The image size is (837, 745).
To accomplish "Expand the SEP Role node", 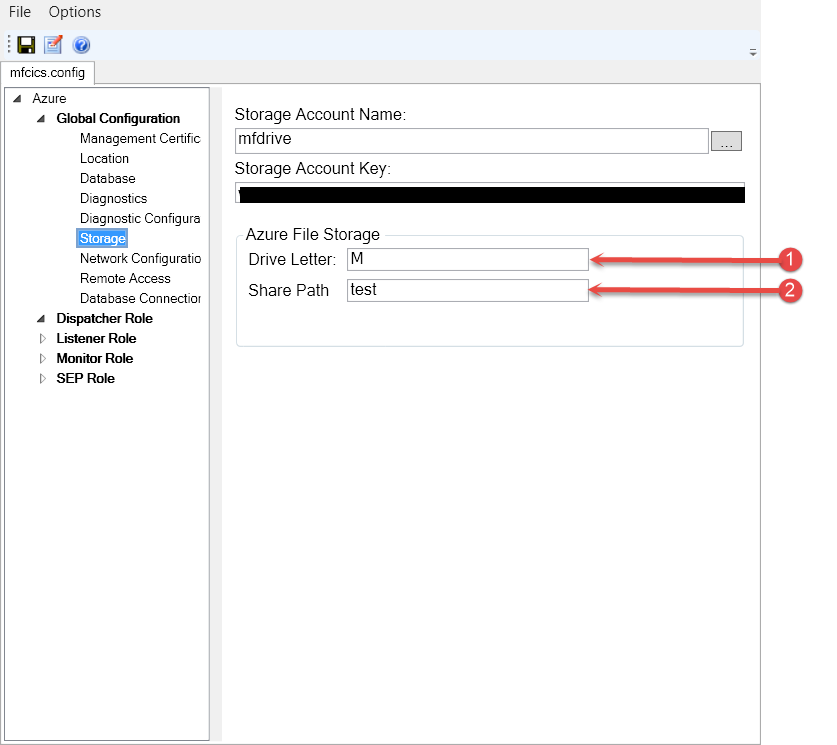I will point(42,379).
